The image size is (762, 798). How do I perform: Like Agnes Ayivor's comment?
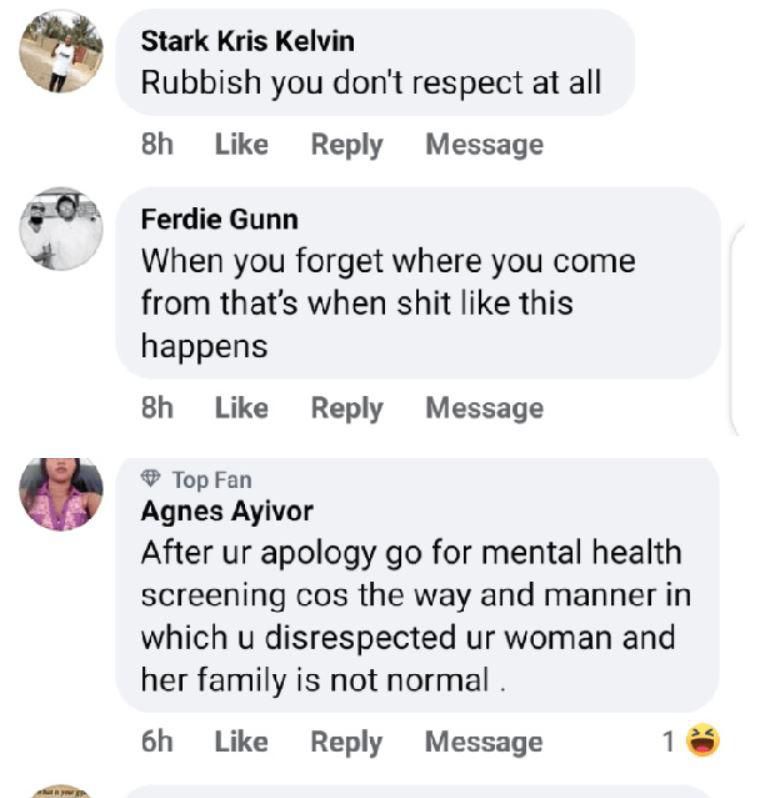[241, 741]
